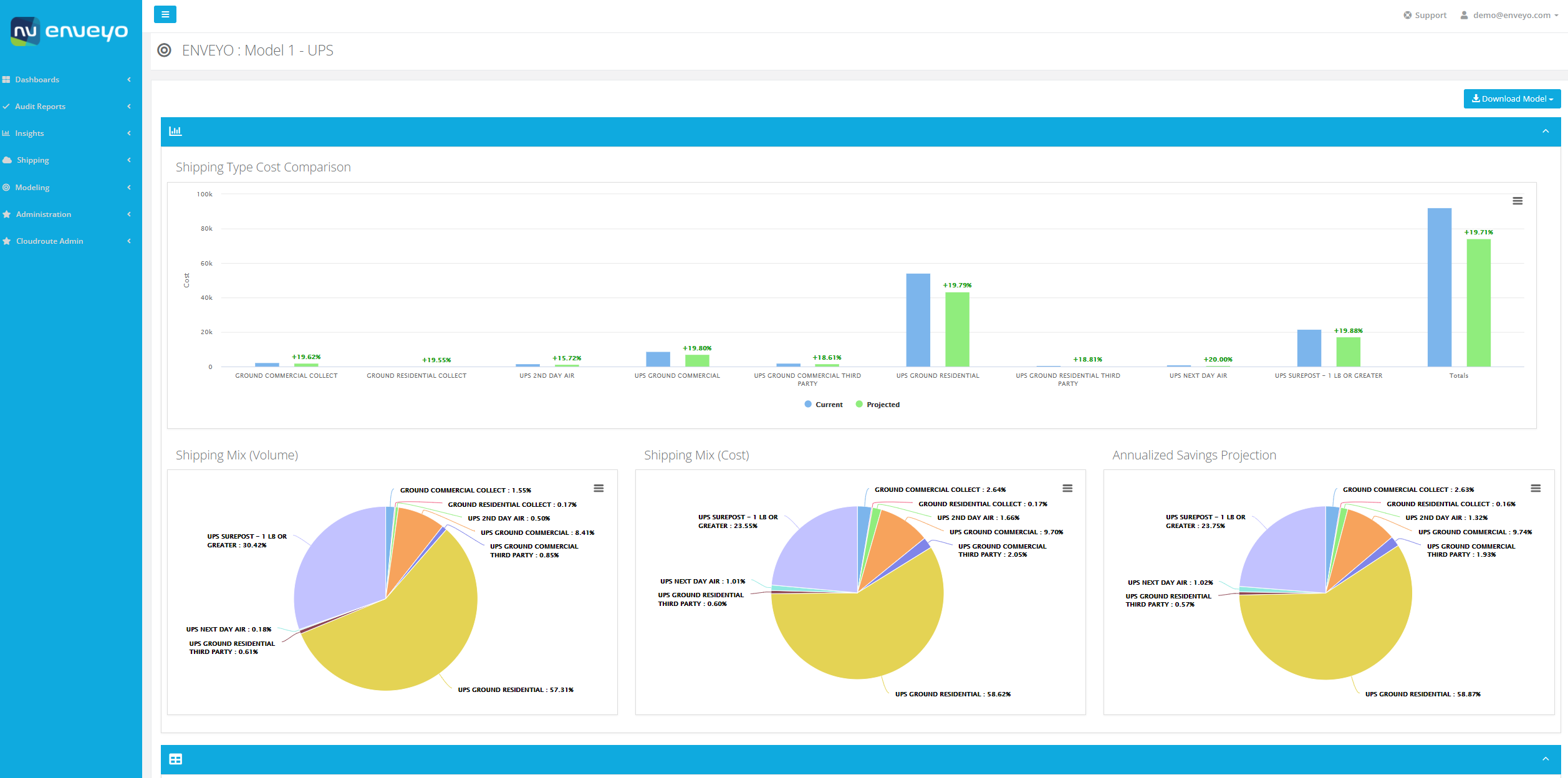Click the Insights bar chart icon
Screen dimensions: 1568x778
coord(6,133)
